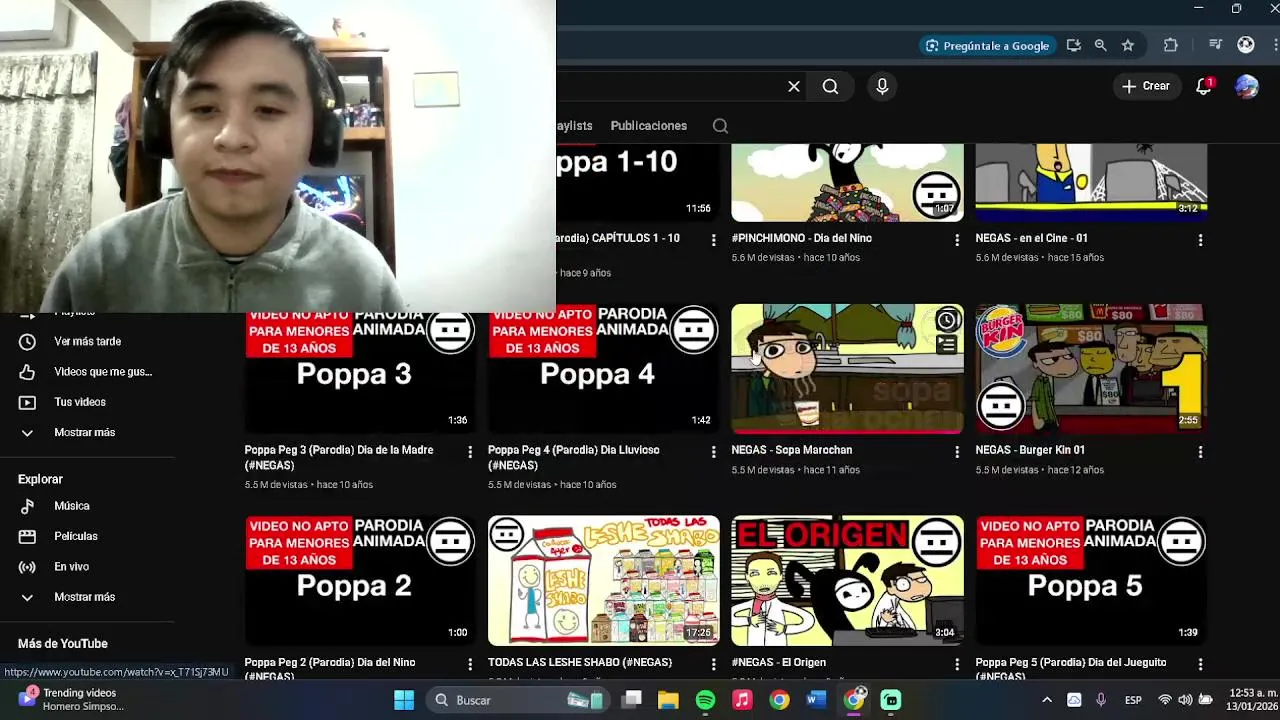Open the Chrome profile avatar
This screenshot has height=720, width=1280.
click(1246, 45)
